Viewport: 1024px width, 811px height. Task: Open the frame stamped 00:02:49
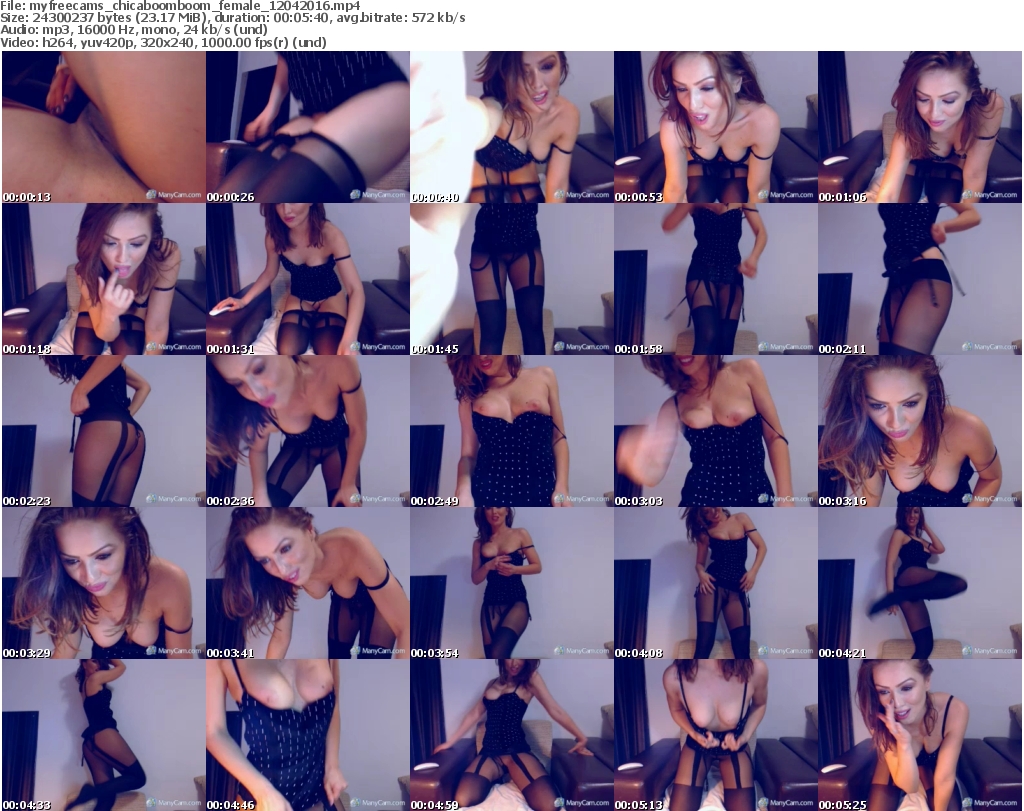[x=511, y=431]
